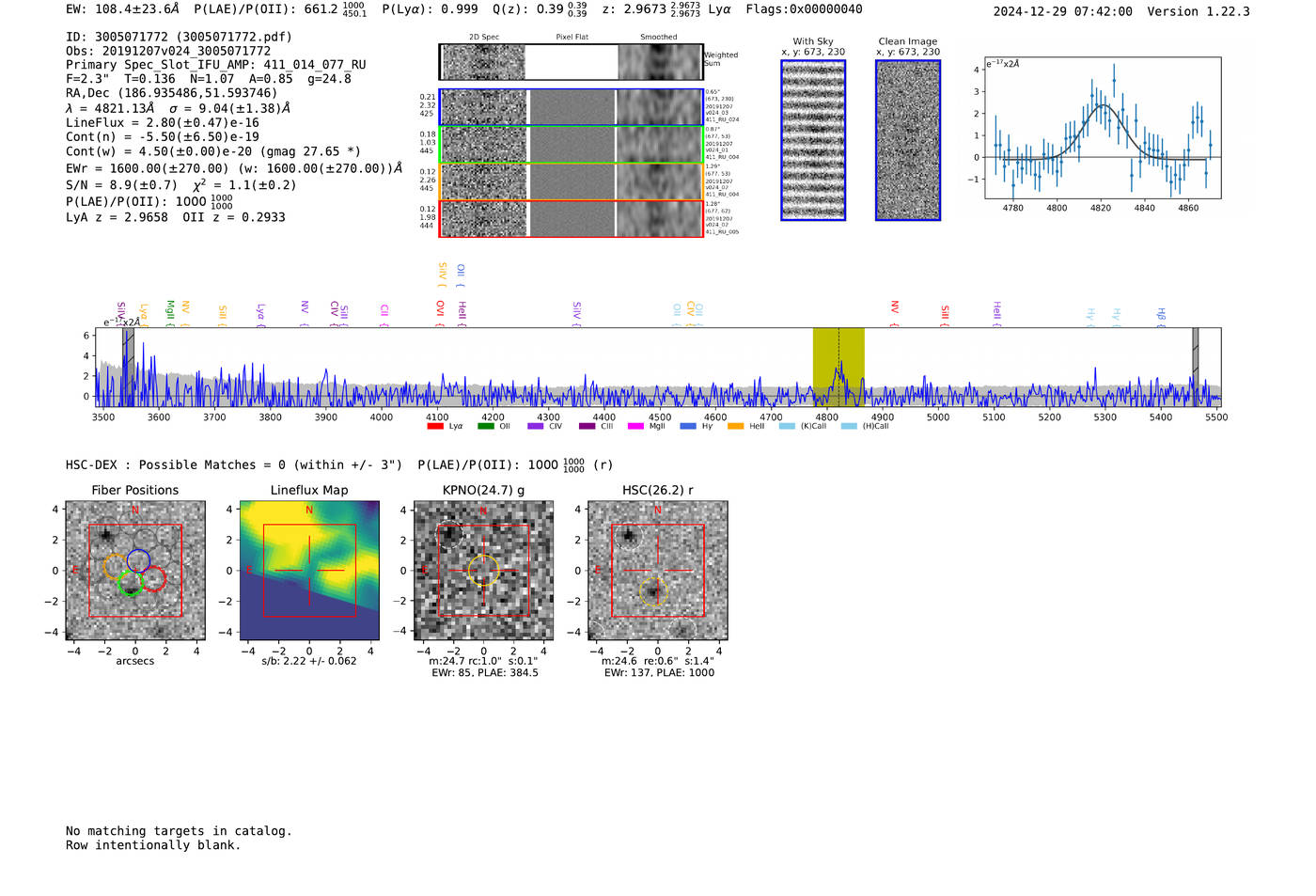This screenshot has height=896, width=1316.
Task: Click the 411_RU_024 fiber label
Action: click(x=722, y=119)
